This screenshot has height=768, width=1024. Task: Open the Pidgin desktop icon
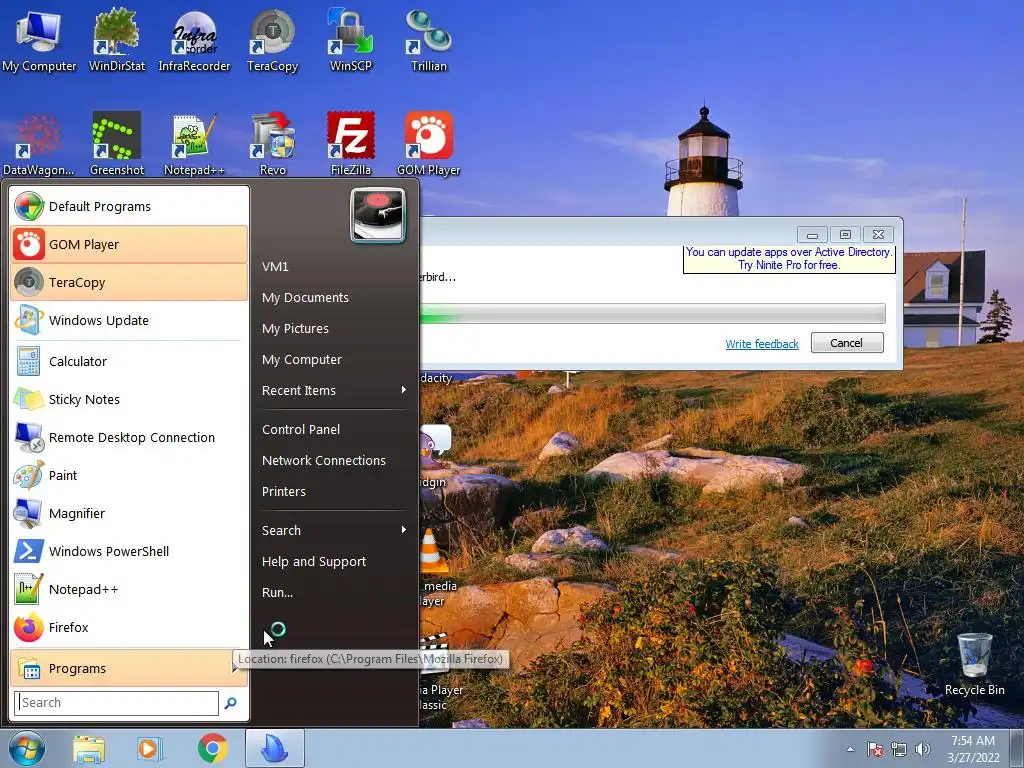coord(435,456)
